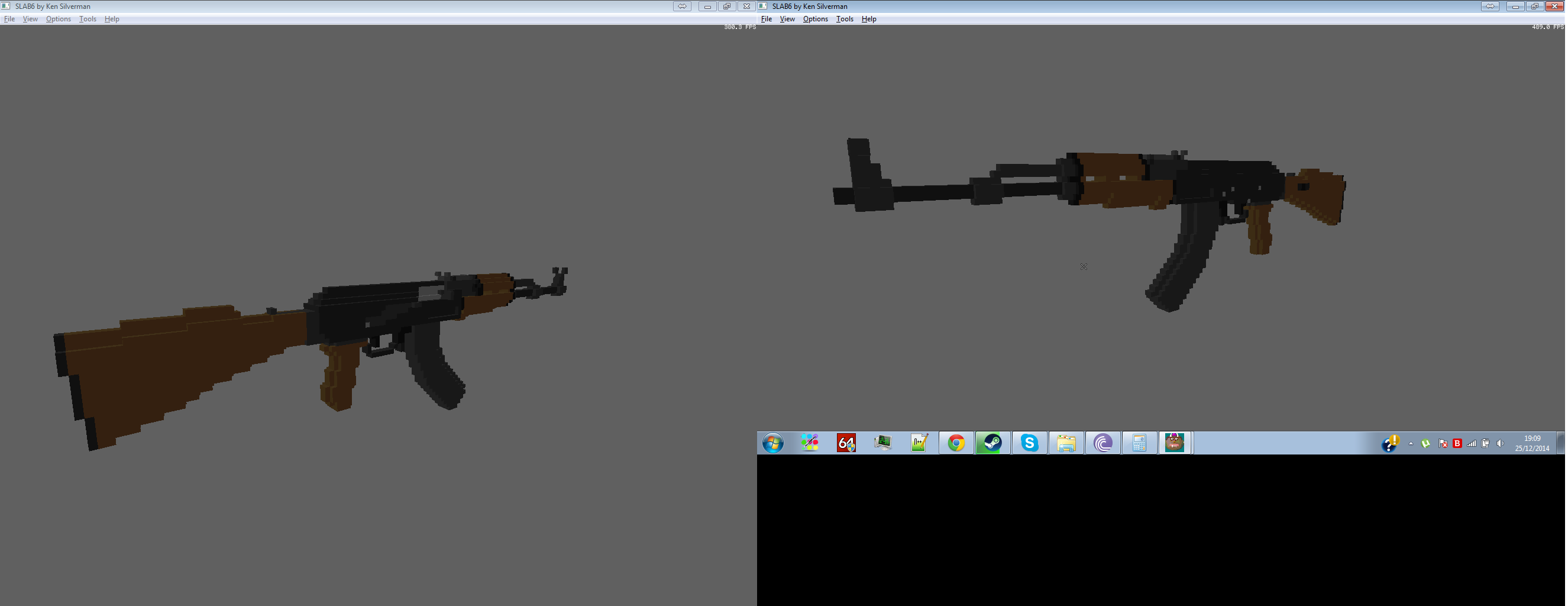Open File menu in the left SLAB6 window
Screen dimensions: 1568x606
point(9,19)
